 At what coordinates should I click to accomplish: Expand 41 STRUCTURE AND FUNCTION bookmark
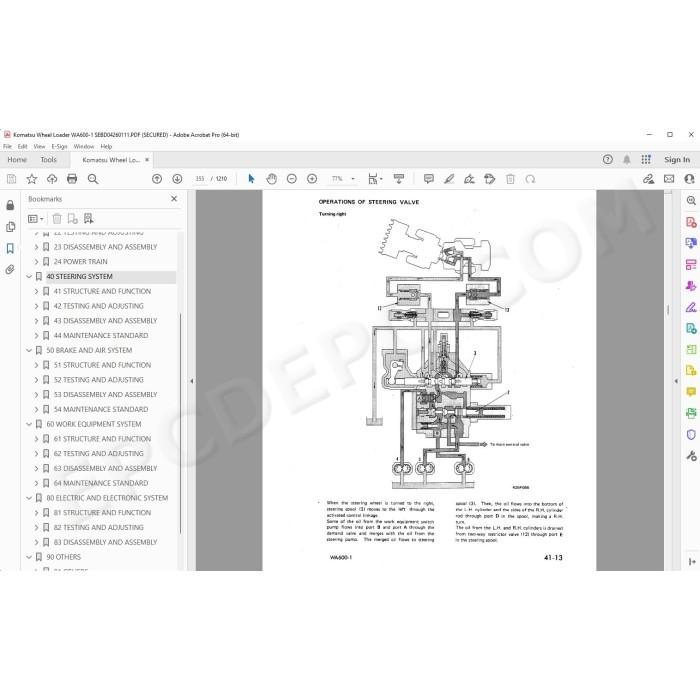point(36,292)
